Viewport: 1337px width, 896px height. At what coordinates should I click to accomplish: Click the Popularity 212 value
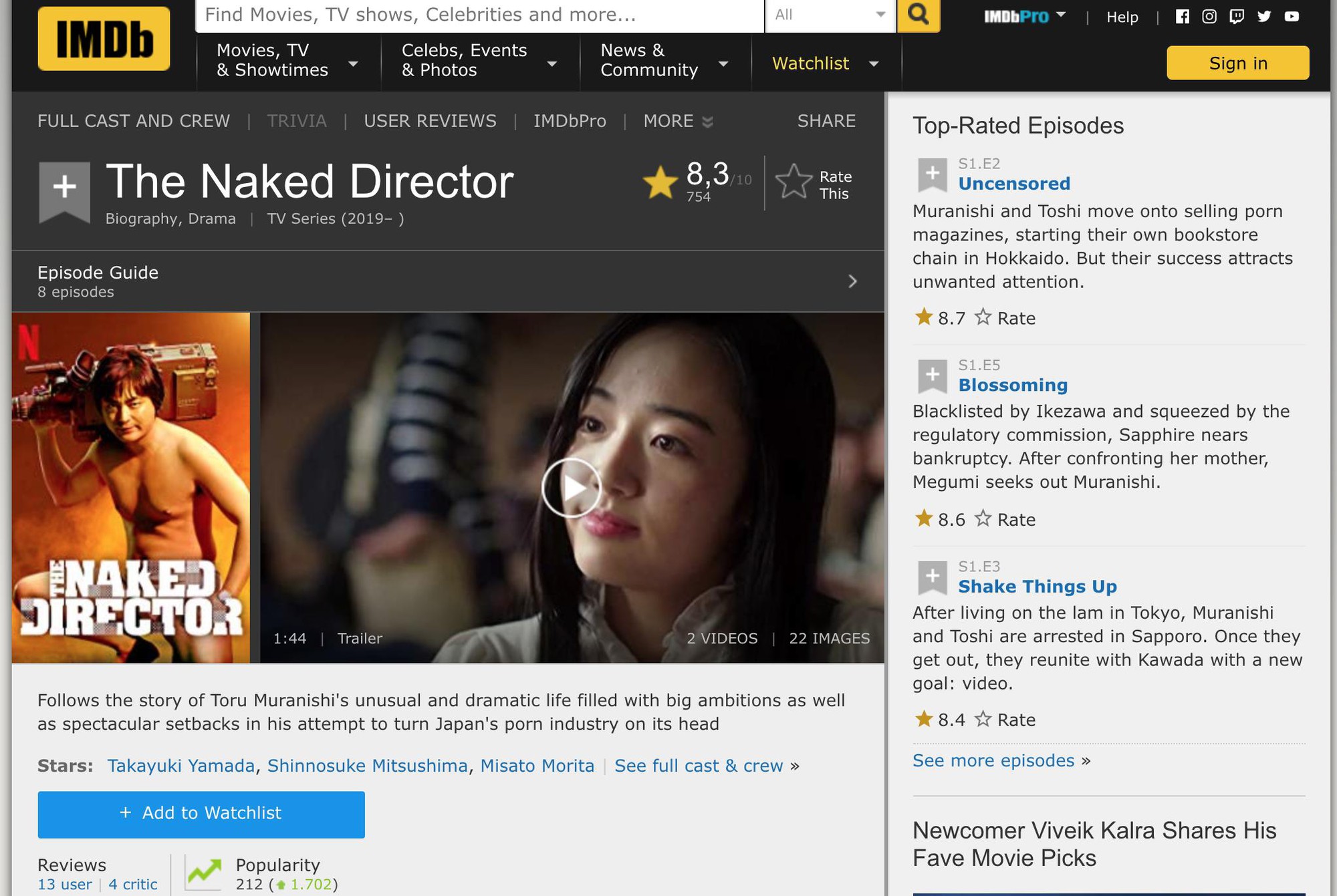point(249,884)
